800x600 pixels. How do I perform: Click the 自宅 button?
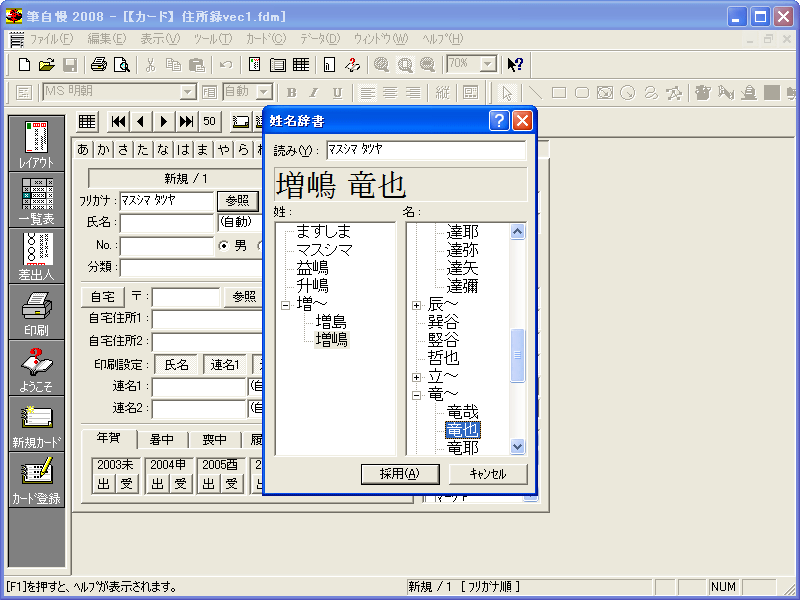pyautogui.click(x=103, y=296)
